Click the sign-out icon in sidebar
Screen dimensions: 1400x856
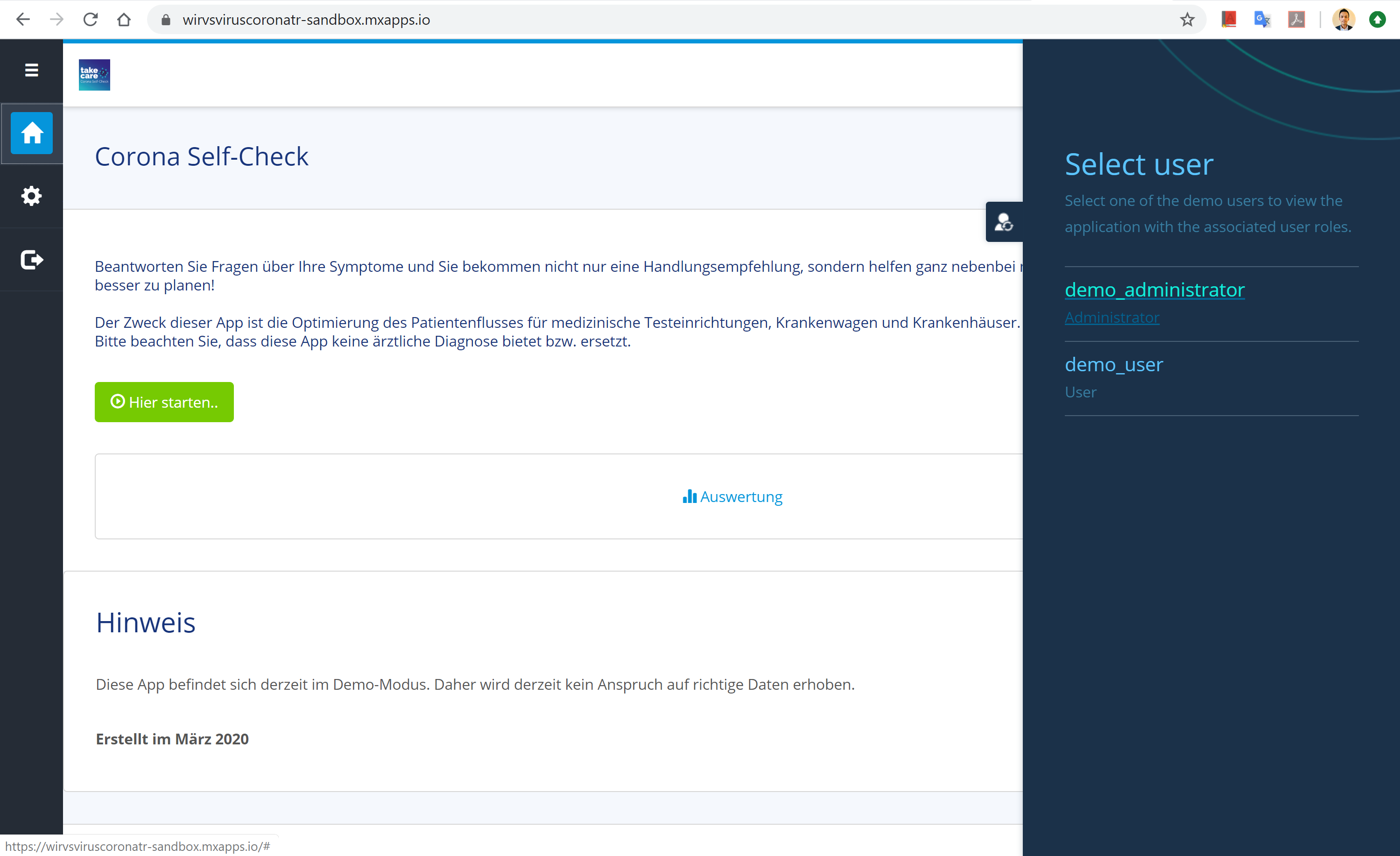click(x=31, y=260)
